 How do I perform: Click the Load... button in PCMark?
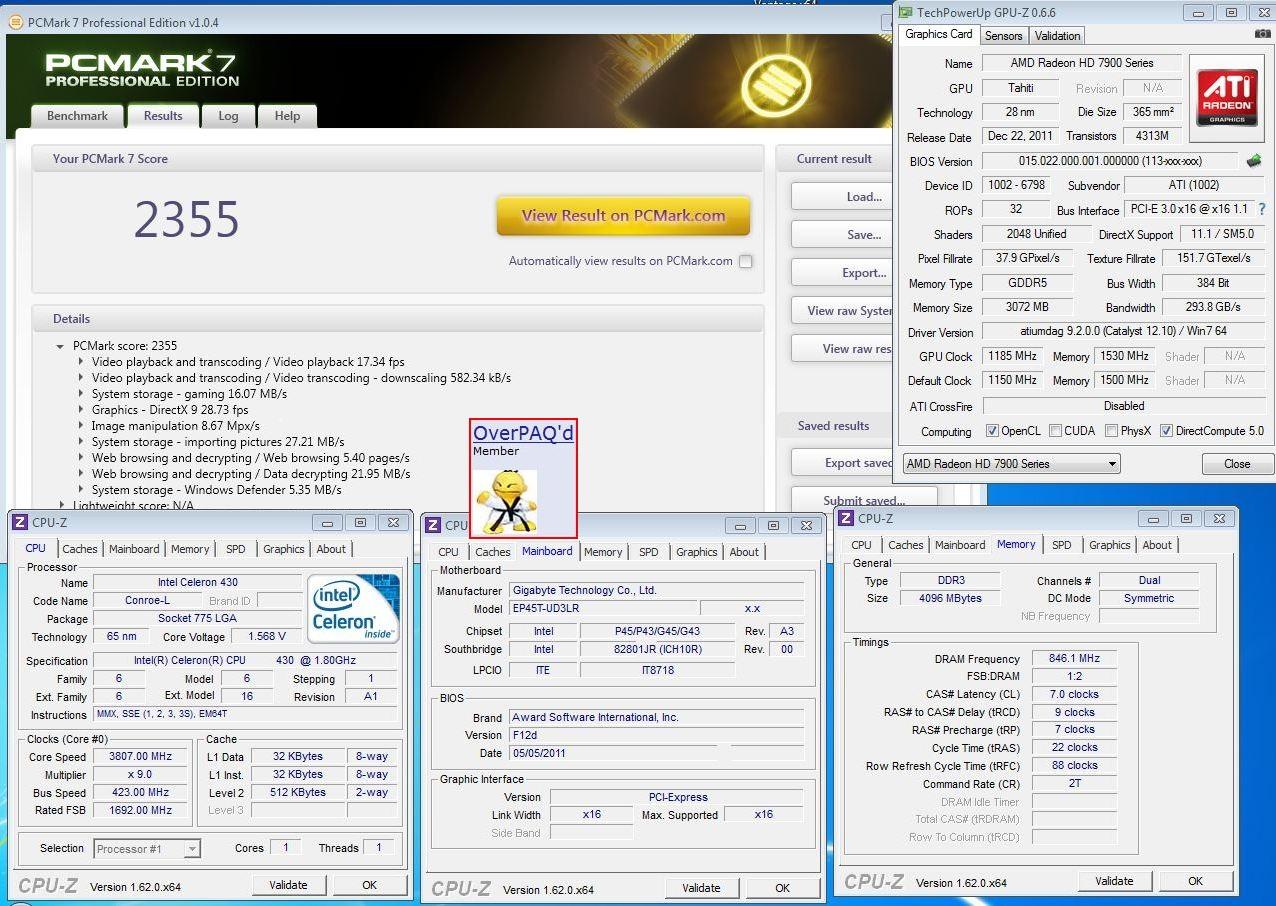point(840,197)
